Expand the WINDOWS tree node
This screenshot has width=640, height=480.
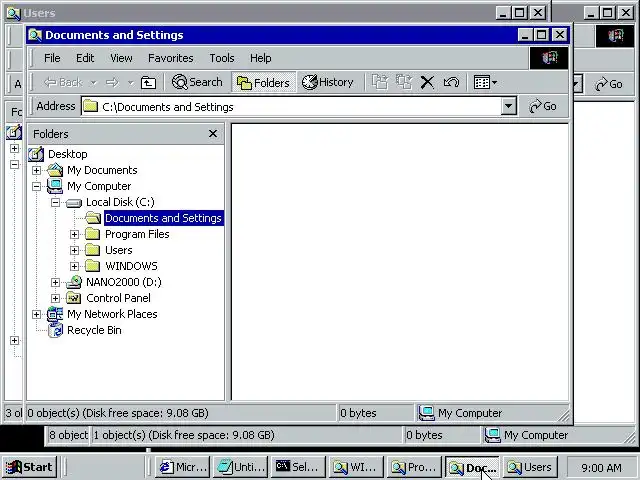[x=74, y=267]
